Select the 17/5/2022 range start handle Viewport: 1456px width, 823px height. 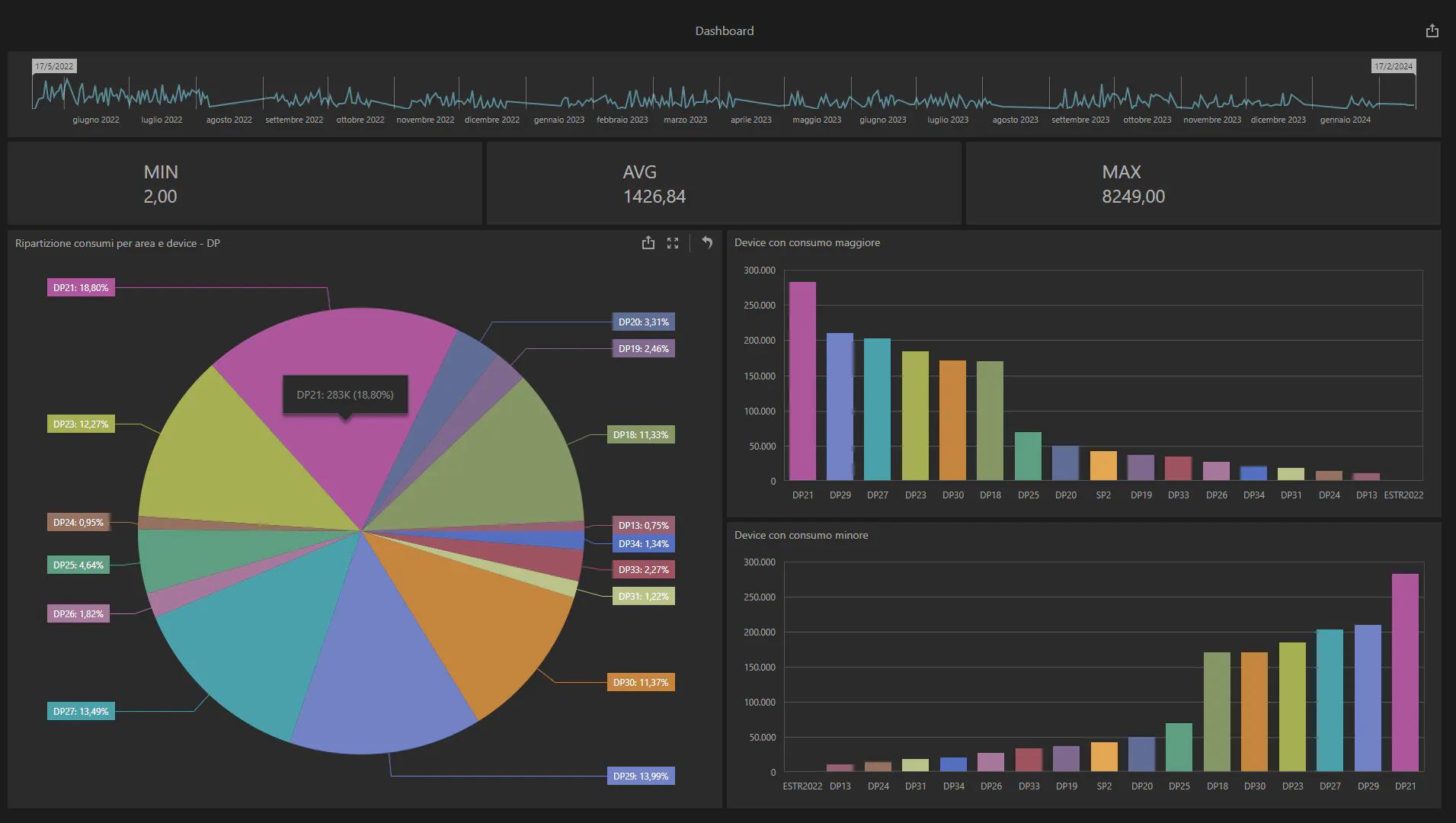(54, 66)
